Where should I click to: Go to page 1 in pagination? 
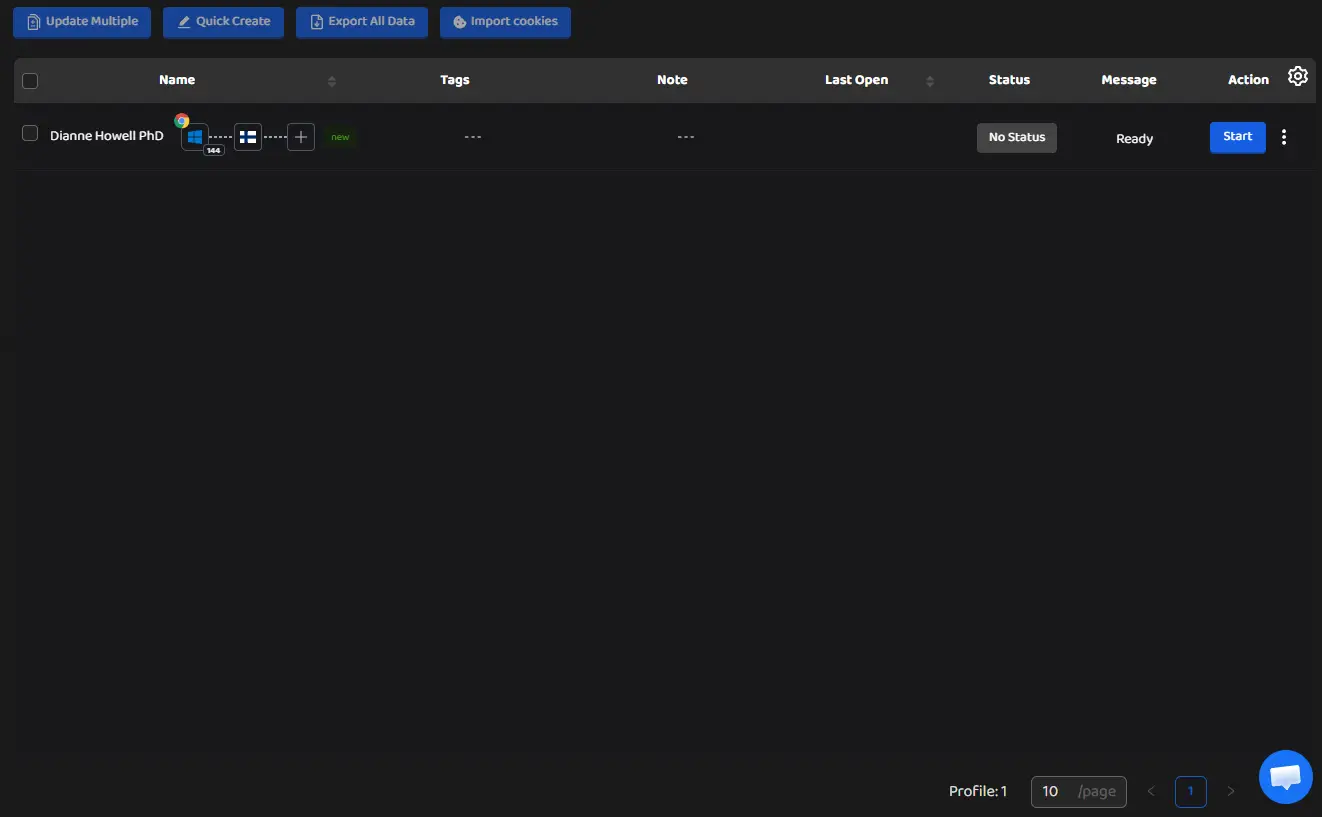(x=1190, y=791)
